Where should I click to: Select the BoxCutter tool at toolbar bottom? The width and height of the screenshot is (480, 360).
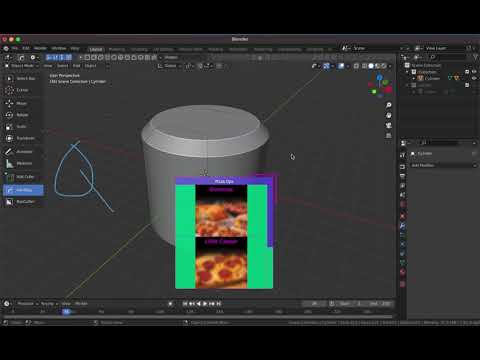21,202
